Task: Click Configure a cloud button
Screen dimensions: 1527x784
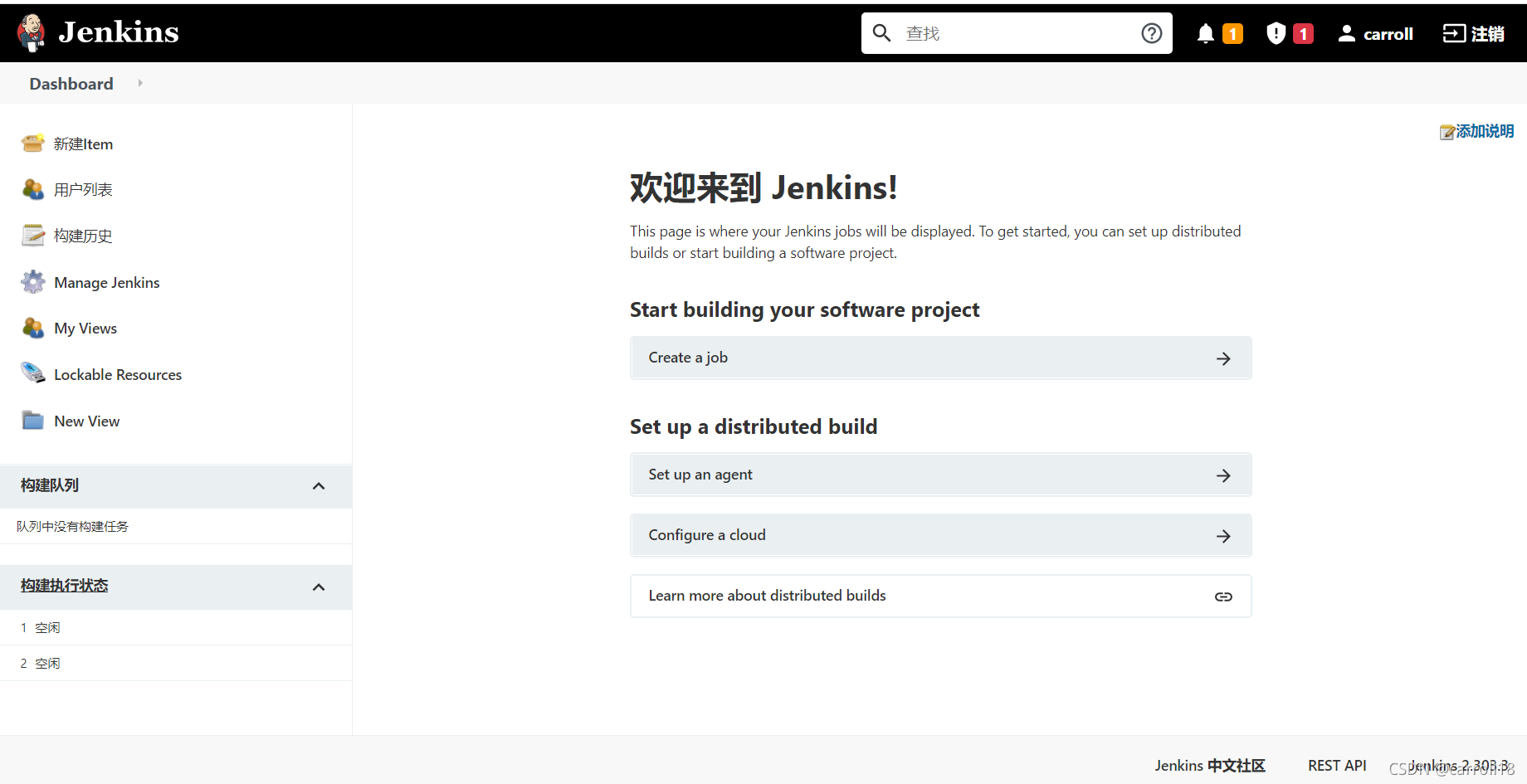Action: 941,535
